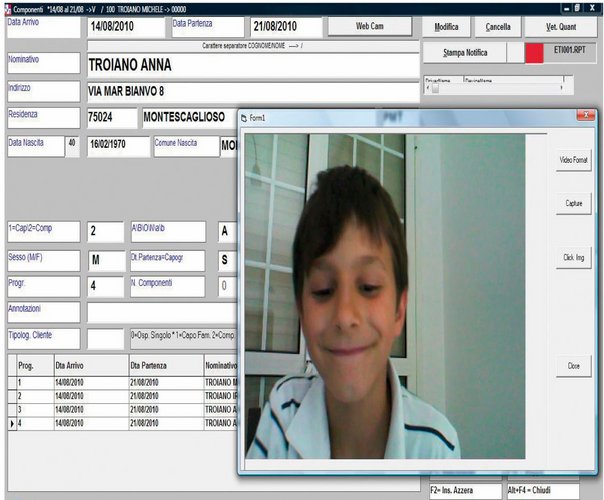This screenshot has width=604, height=500.
Task: Focus the Nominativo field with TROIANO ANNA
Action: [250, 65]
